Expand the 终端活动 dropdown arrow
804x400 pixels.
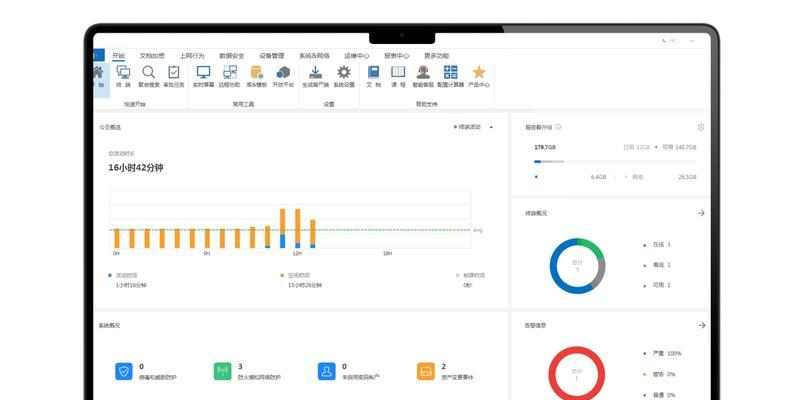[491, 127]
